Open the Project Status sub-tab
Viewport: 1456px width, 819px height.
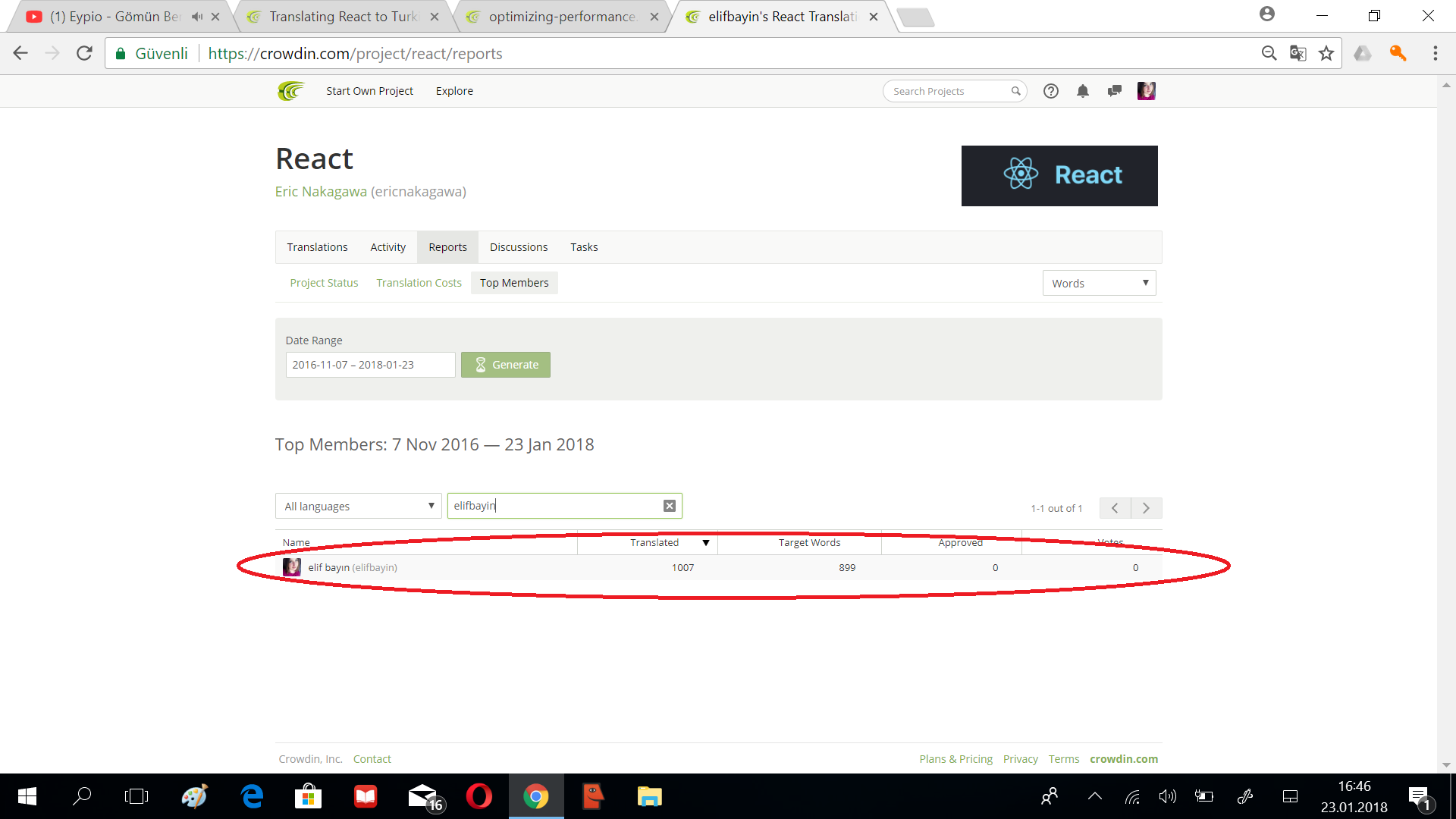[x=324, y=283]
